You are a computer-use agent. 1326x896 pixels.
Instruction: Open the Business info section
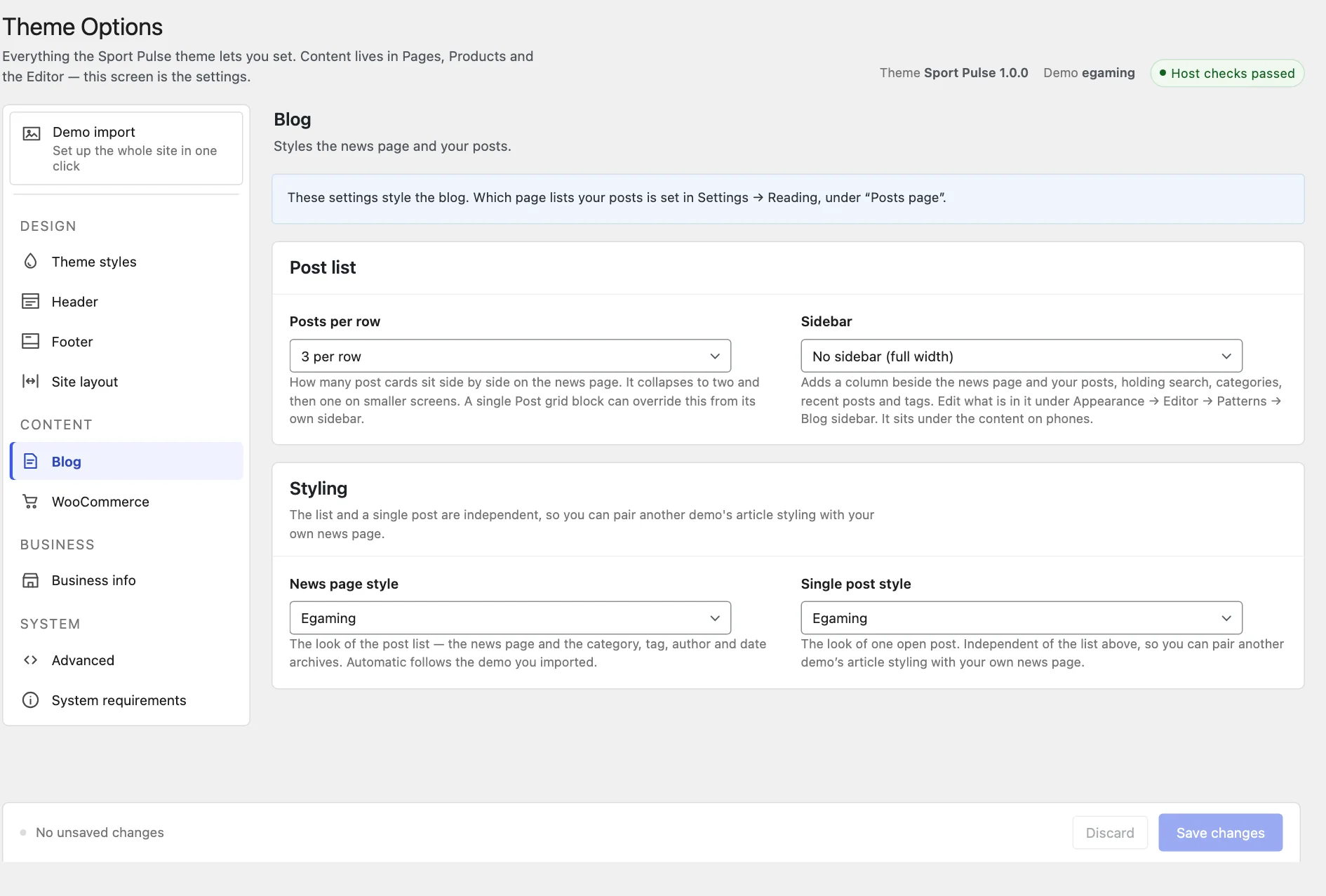[x=126, y=580]
